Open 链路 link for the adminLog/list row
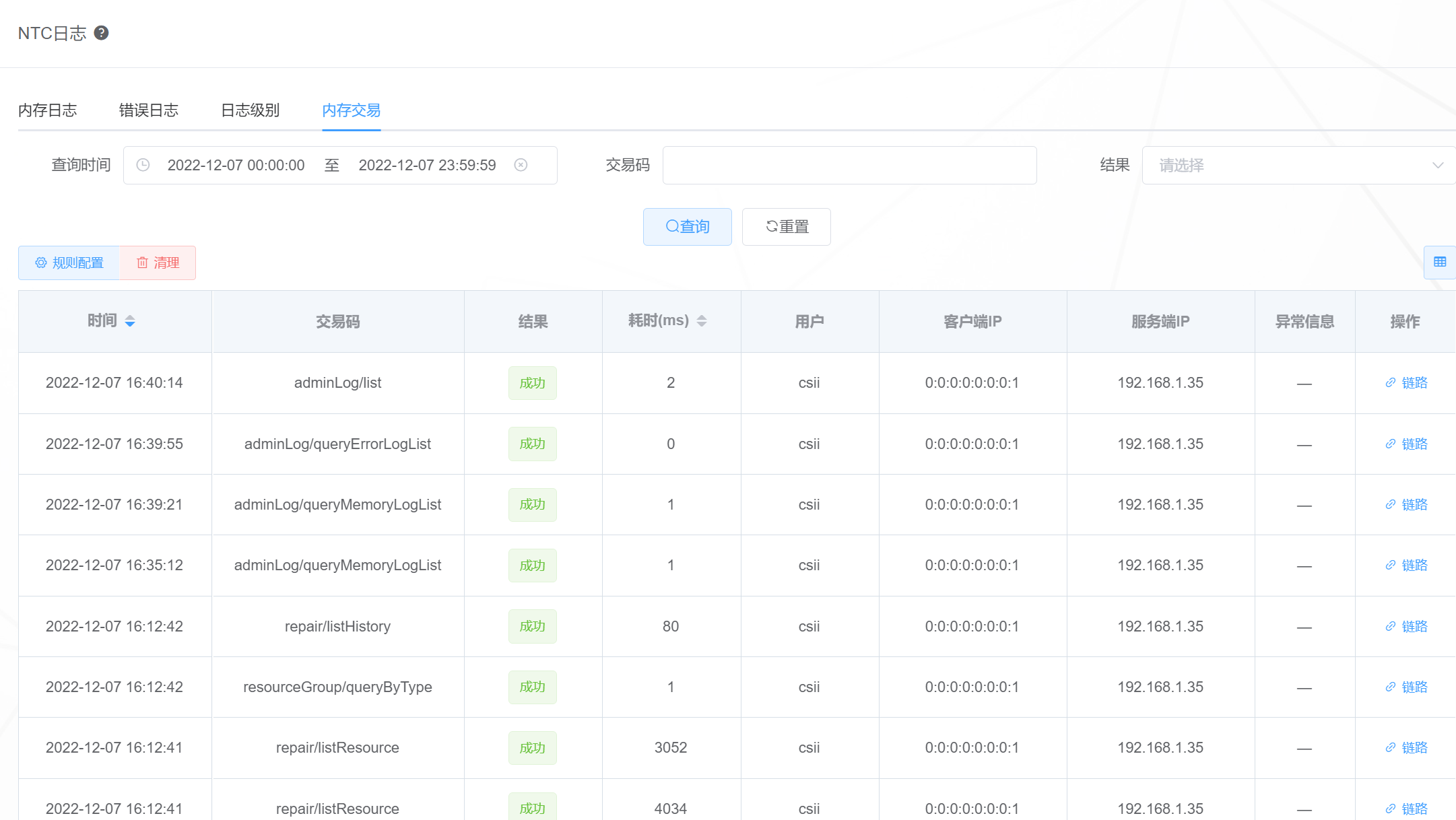1456x820 pixels. tap(1406, 383)
